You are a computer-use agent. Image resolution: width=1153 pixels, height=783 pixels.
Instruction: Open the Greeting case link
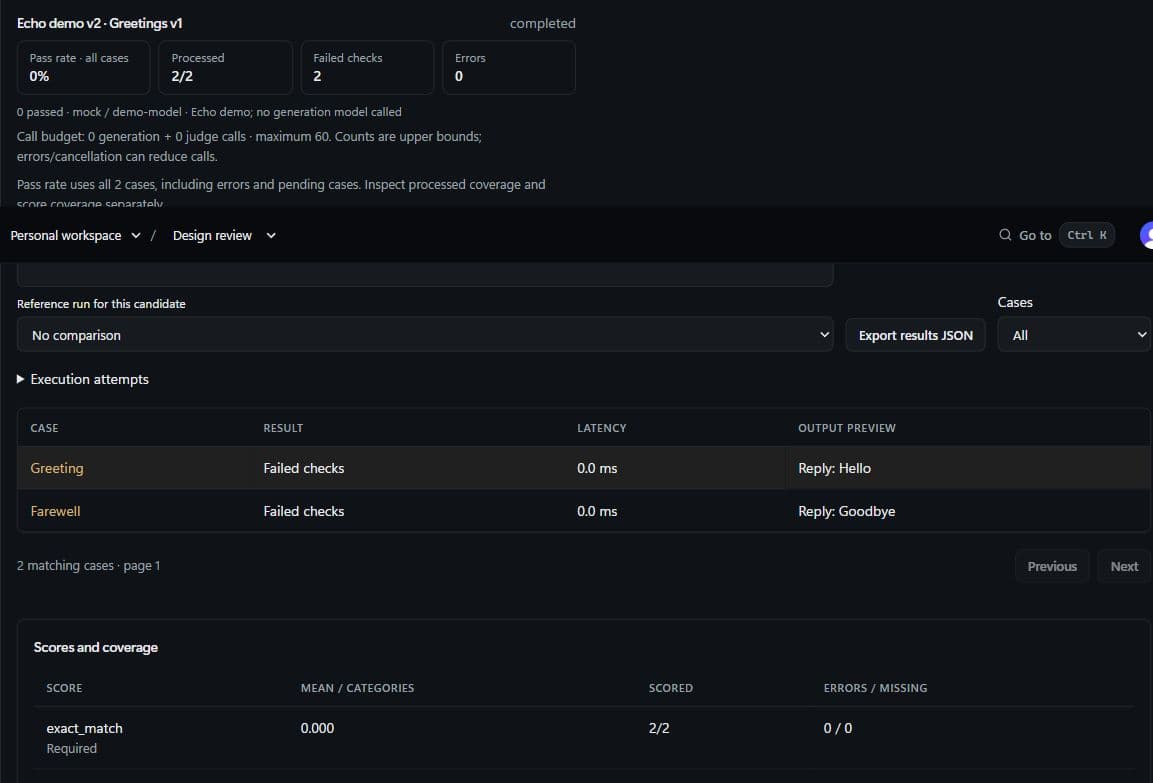tap(57, 468)
